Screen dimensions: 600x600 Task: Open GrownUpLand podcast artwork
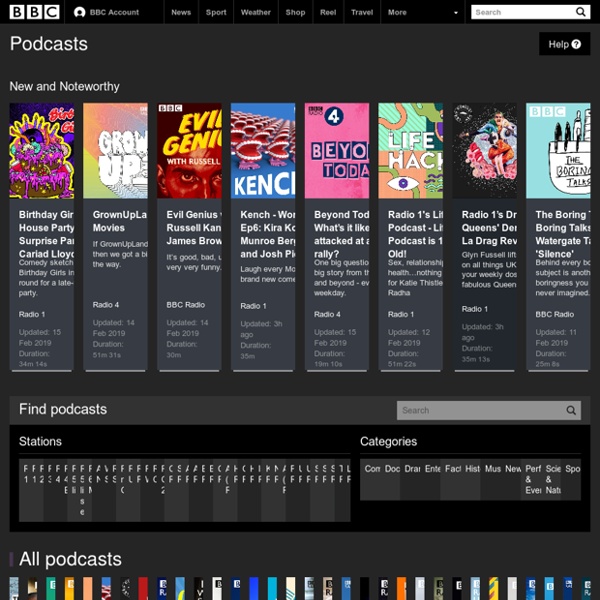point(115,150)
